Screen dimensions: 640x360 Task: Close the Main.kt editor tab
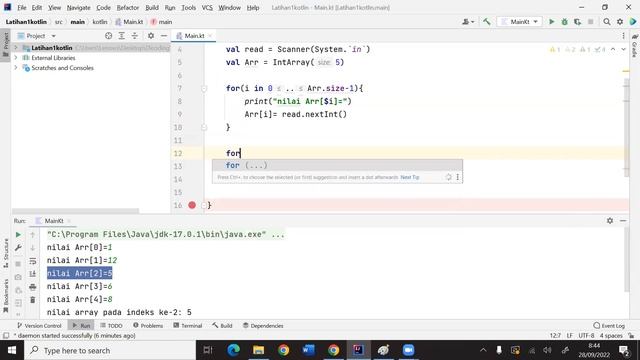(x=210, y=36)
